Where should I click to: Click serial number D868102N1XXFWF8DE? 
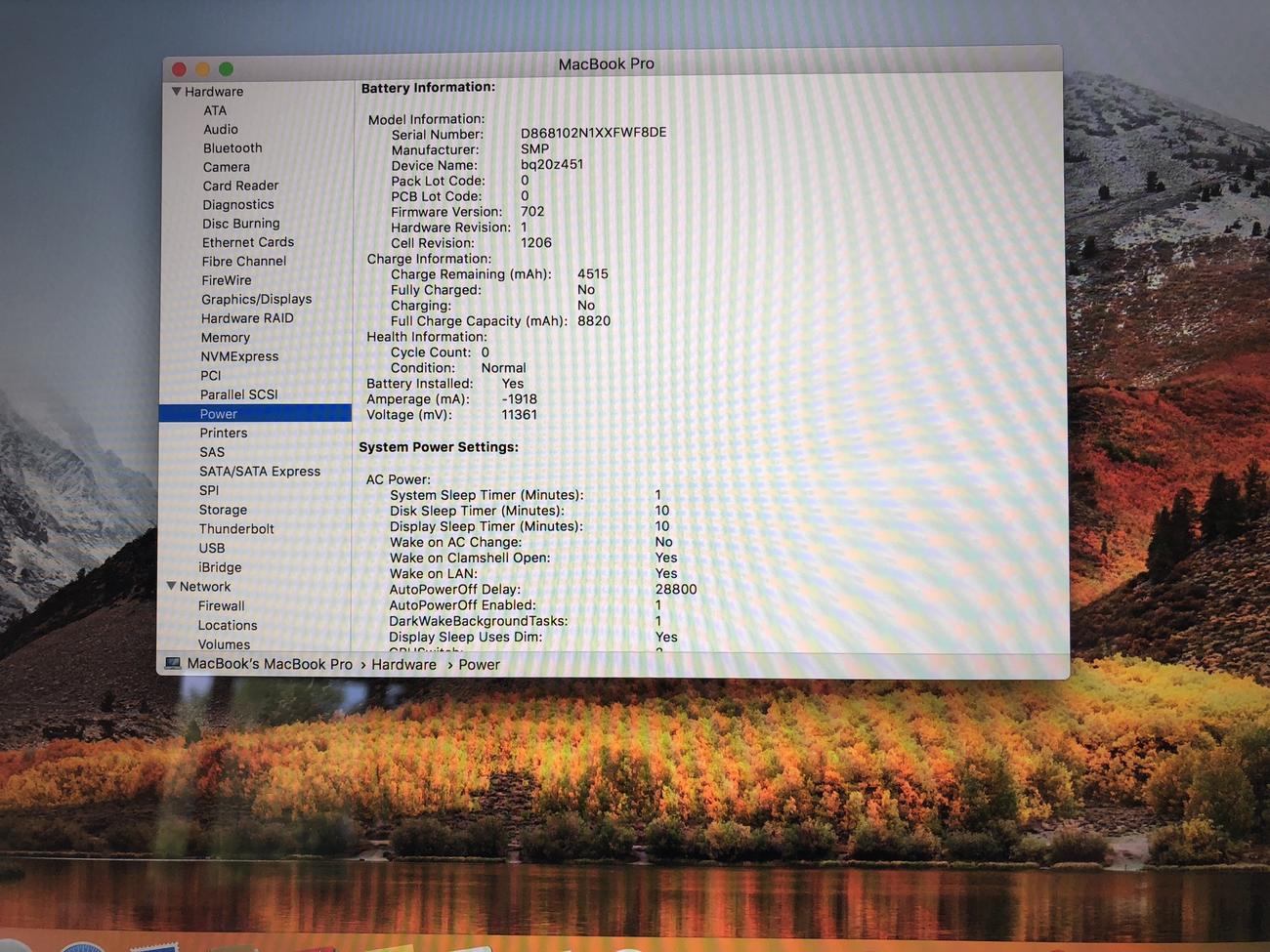click(593, 133)
